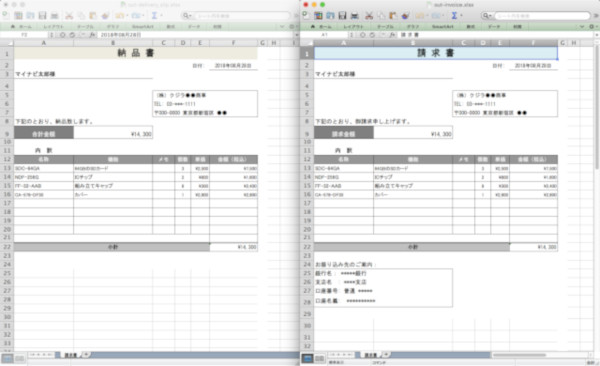The height and width of the screenshot is (366, 600).
Task: Open the AutoSum dropdown arrow in the invoice window
Action: click(x=461, y=16)
